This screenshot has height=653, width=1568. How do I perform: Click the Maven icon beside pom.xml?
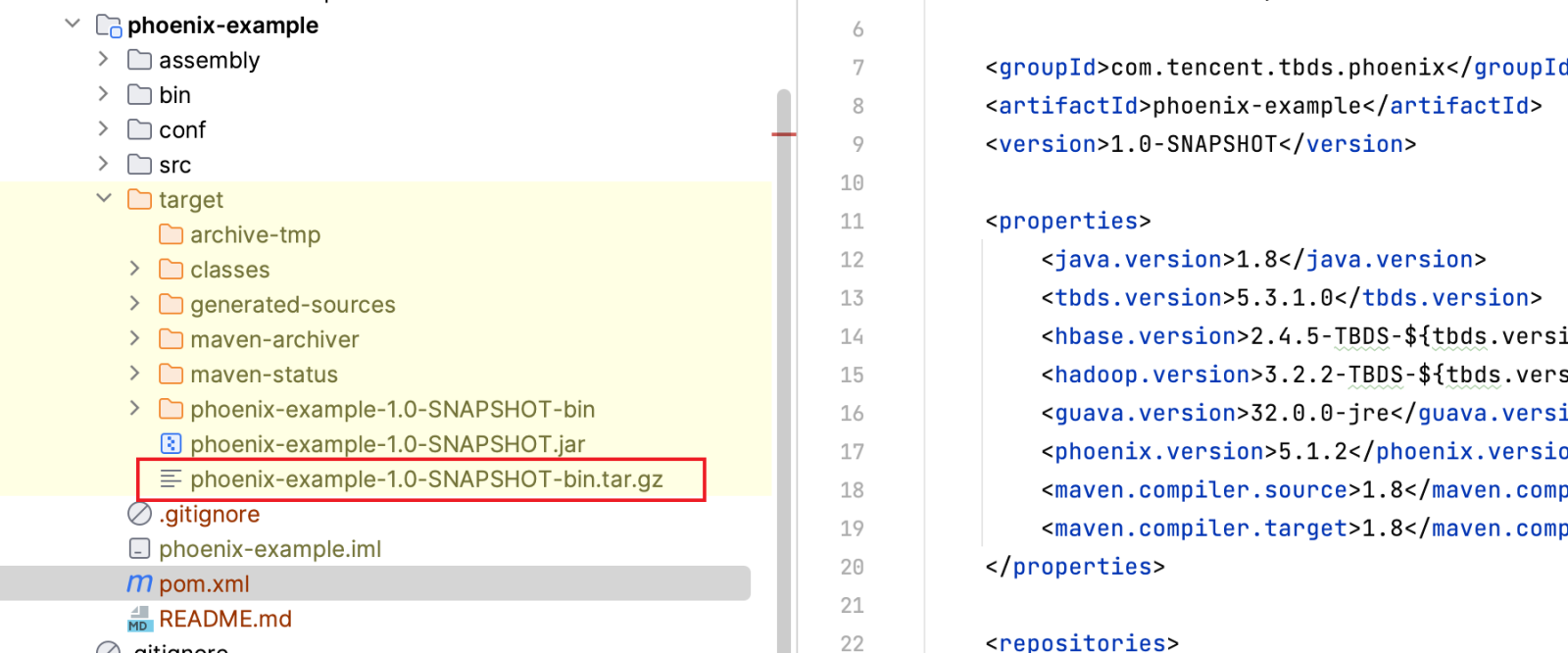coord(139,584)
